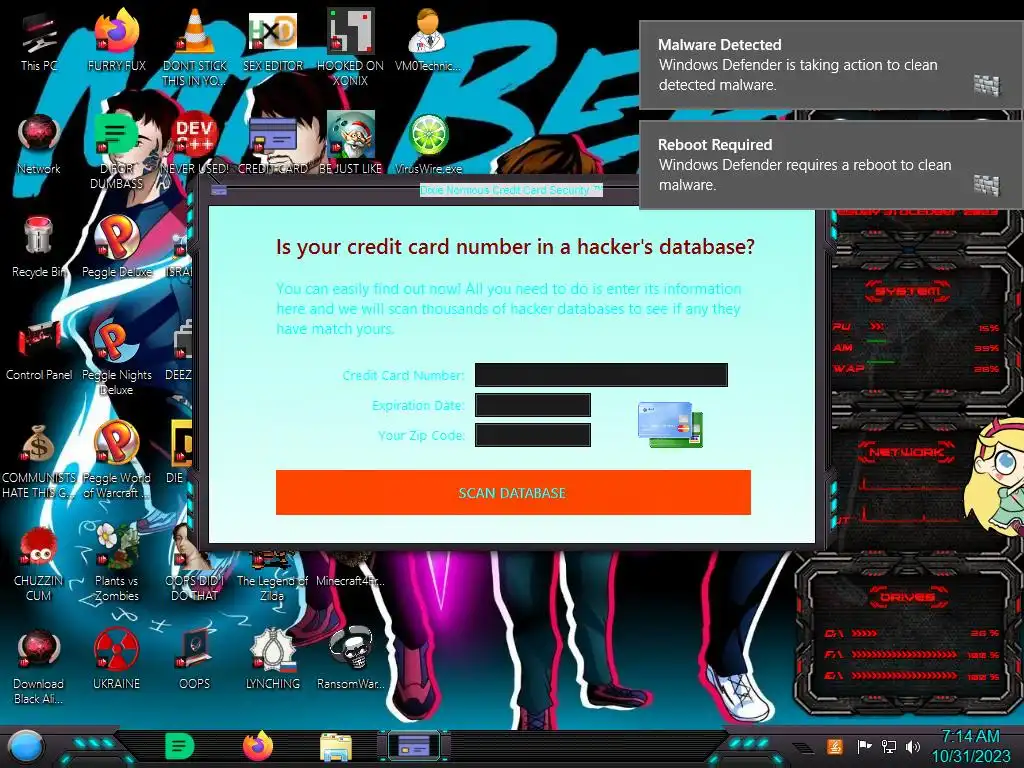
Task: Click the C:\ drive usage bar
Action: coord(912,633)
